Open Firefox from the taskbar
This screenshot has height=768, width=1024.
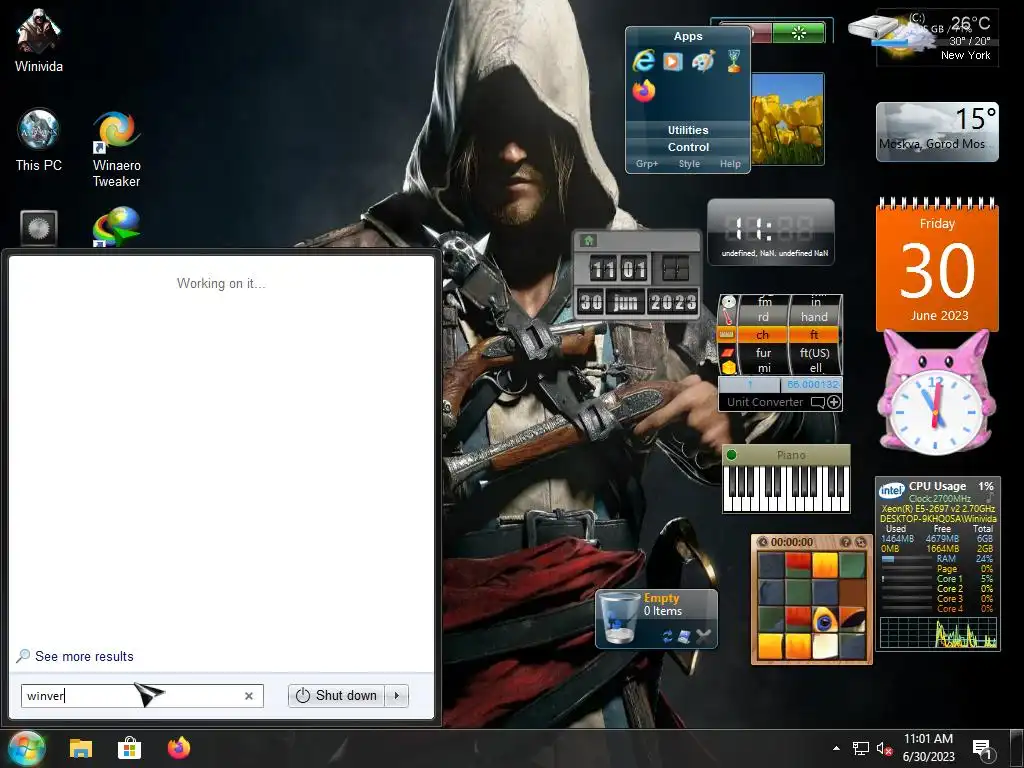click(x=178, y=748)
